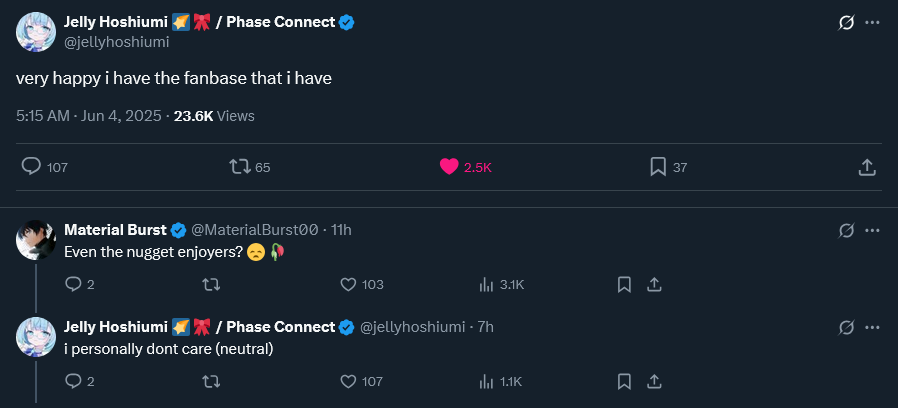This screenshot has height=408, width=898.
Task: Like the main post with 2.5K likes
Action: pos(449,167)
